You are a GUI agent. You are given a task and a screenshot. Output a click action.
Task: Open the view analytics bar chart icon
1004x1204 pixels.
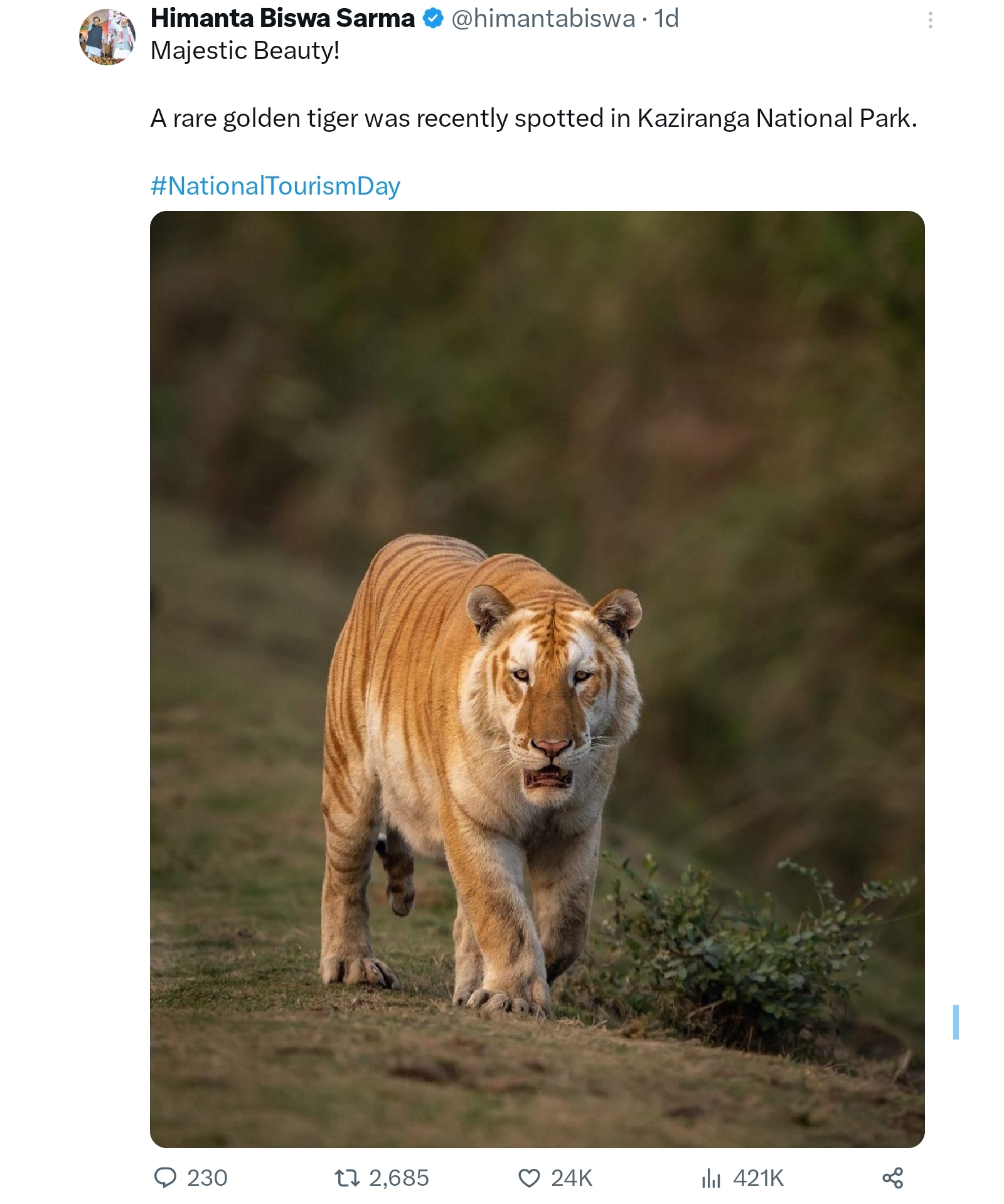tap(711, 1178)
